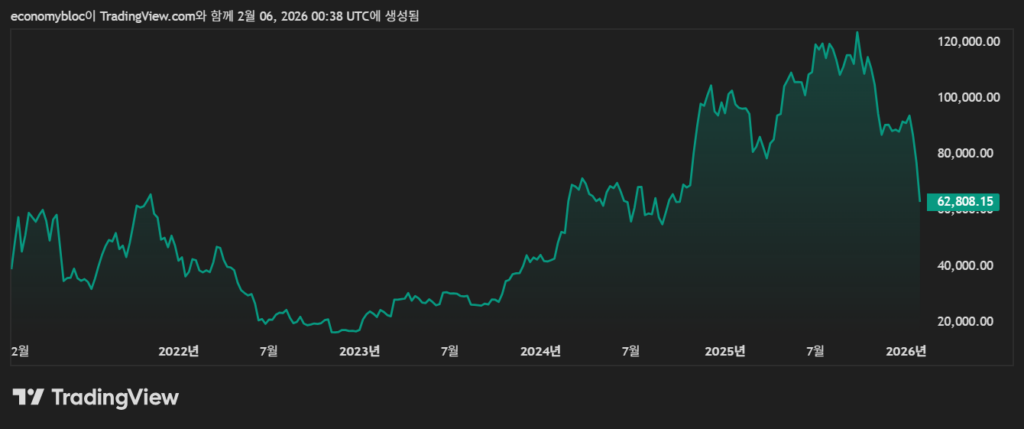Screen dimensions: 1024x429
Task: Click 7월 label between 2025년 and 2026년
Action: click(x=816, y=351)
